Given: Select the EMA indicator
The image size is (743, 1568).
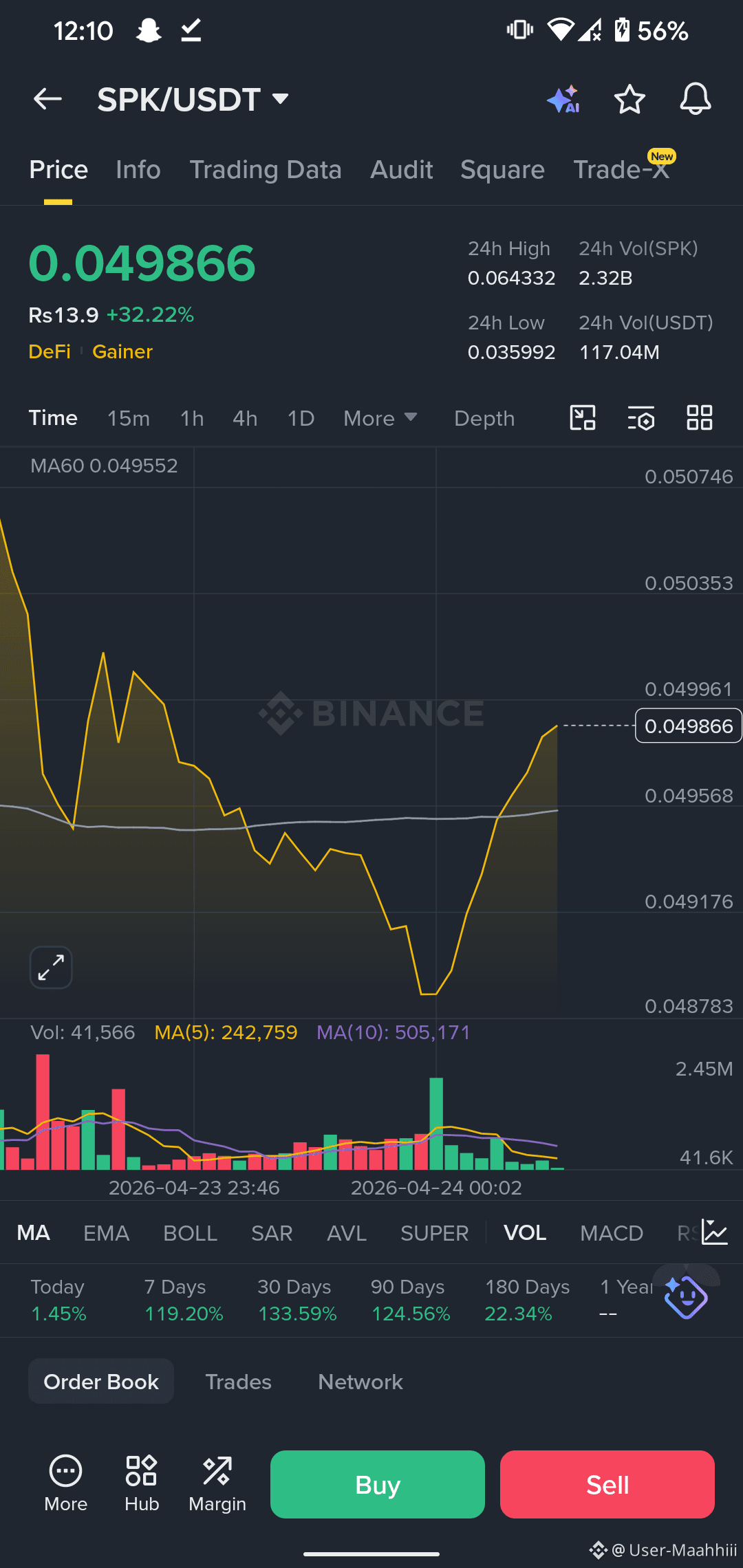Looking at the screenshot, I should pos(106,1233).
